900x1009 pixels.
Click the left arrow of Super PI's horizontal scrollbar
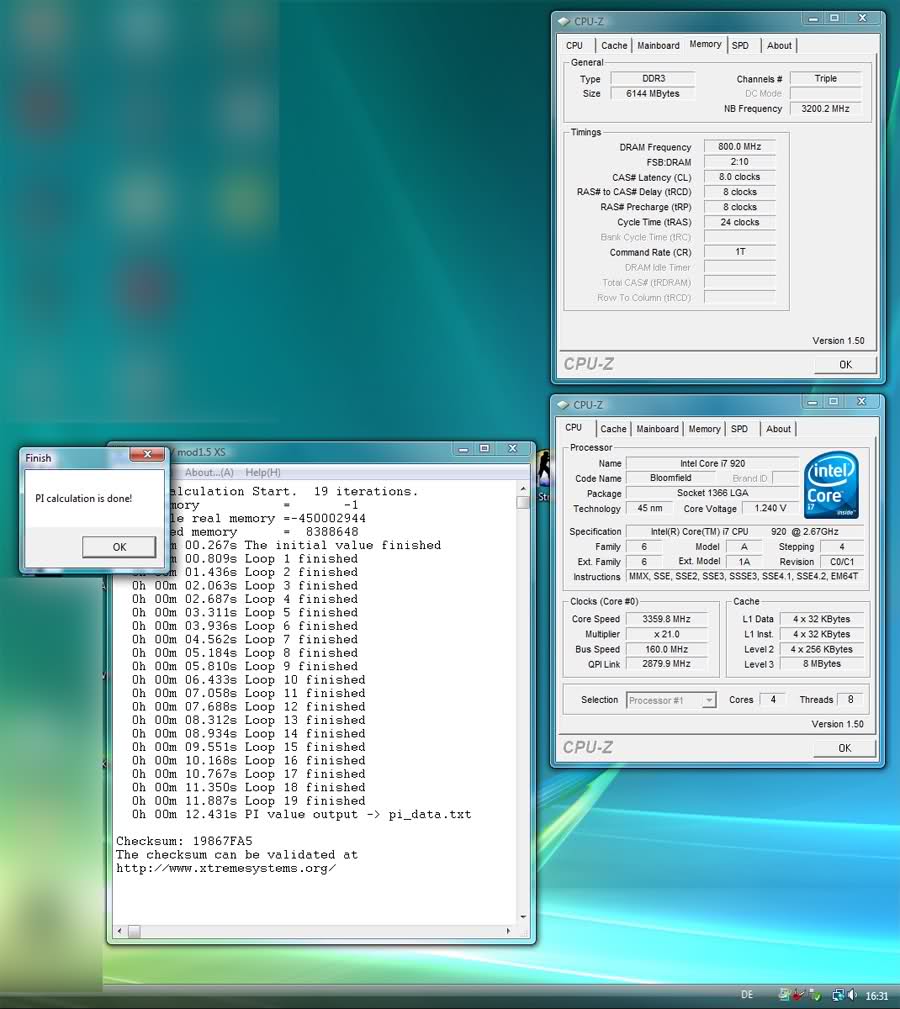(x=120, y=930)
